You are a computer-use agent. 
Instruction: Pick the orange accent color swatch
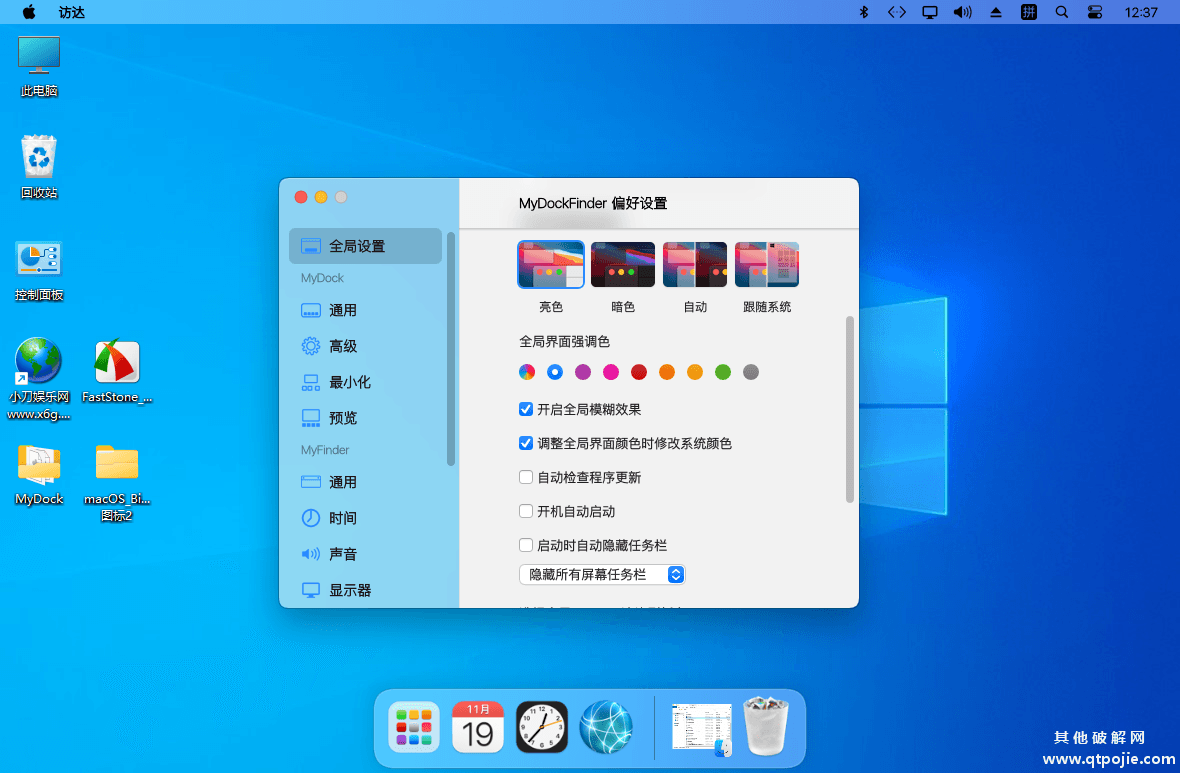click(x=667, y=372)
